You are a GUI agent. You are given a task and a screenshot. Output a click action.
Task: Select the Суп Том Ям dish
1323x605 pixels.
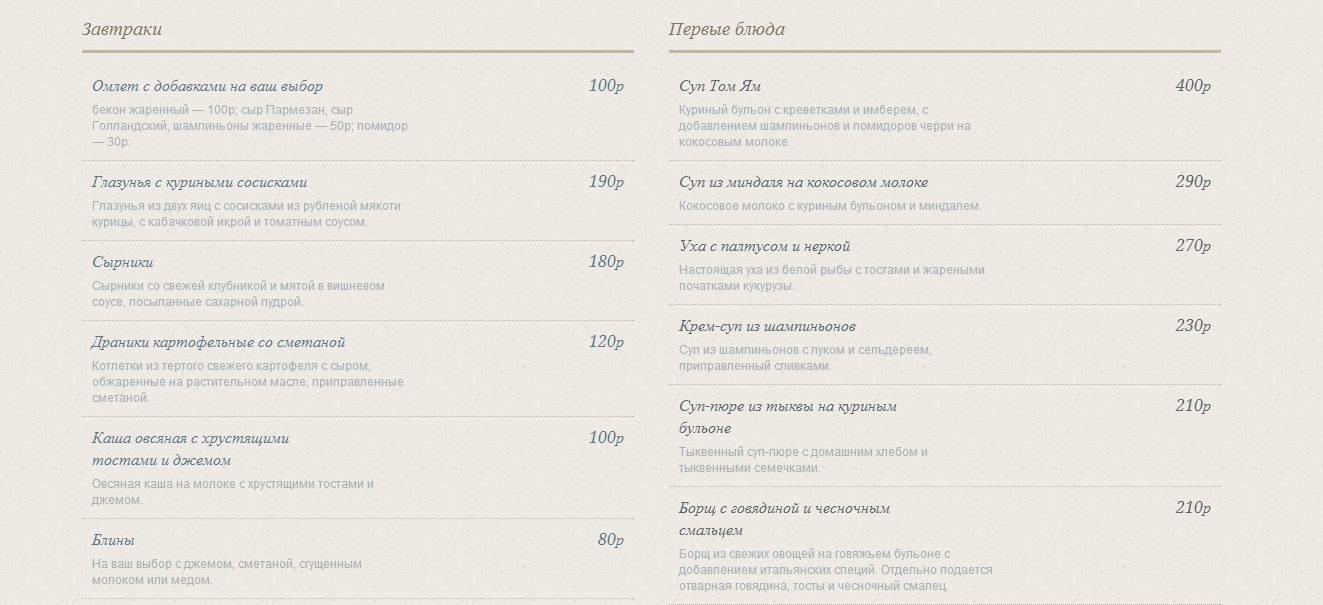pos(720,87)
